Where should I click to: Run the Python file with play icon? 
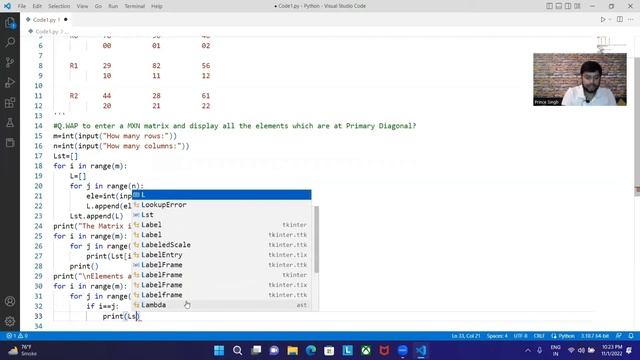602,20
